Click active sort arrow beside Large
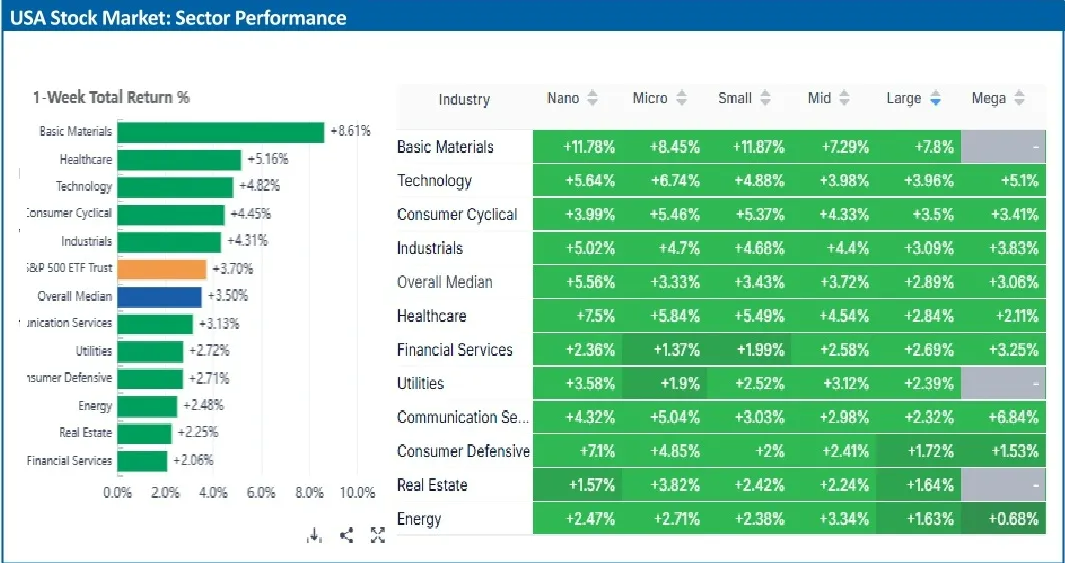 [935, 99]
